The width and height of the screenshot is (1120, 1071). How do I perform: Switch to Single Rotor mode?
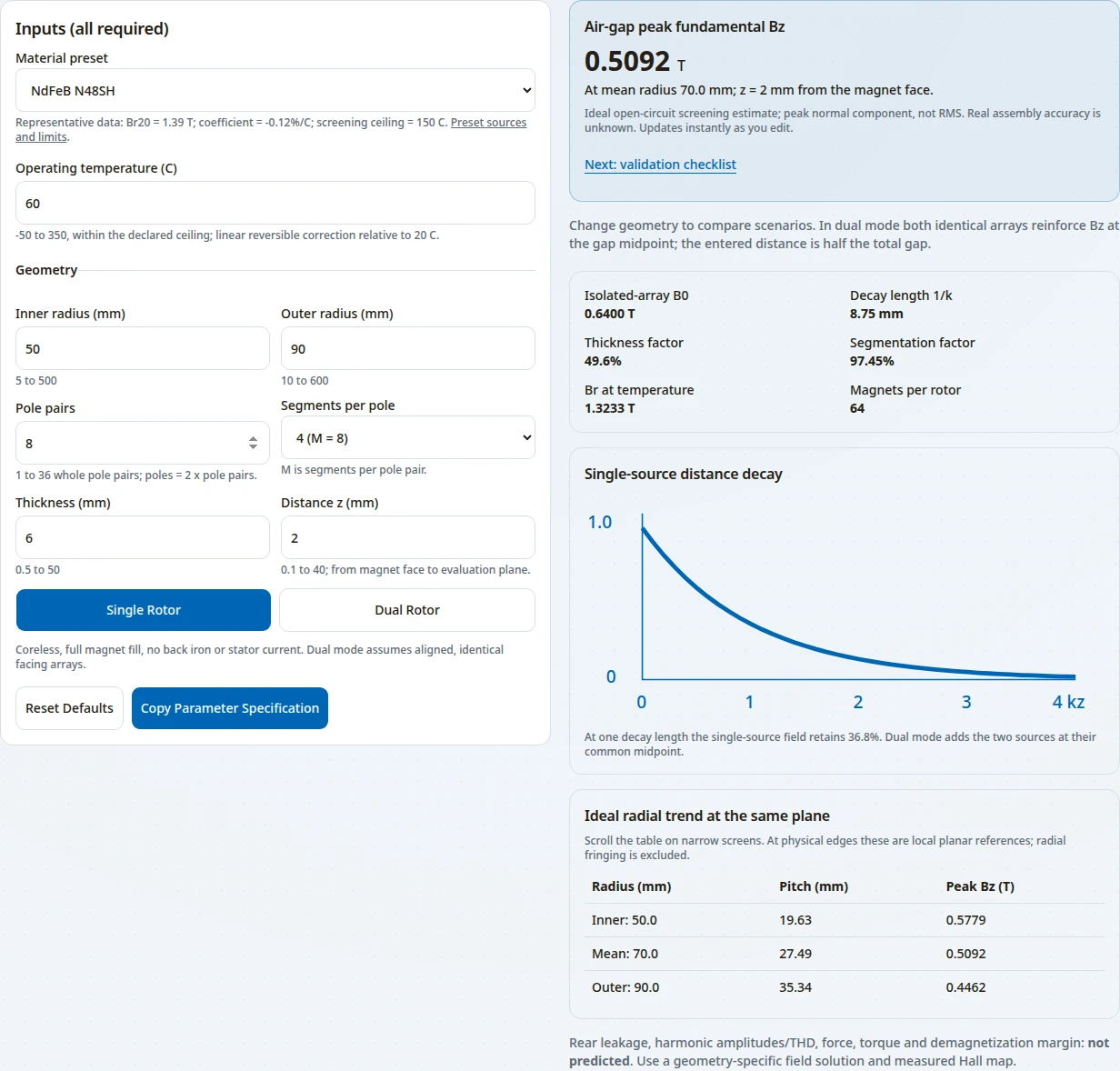pos(144,610)
